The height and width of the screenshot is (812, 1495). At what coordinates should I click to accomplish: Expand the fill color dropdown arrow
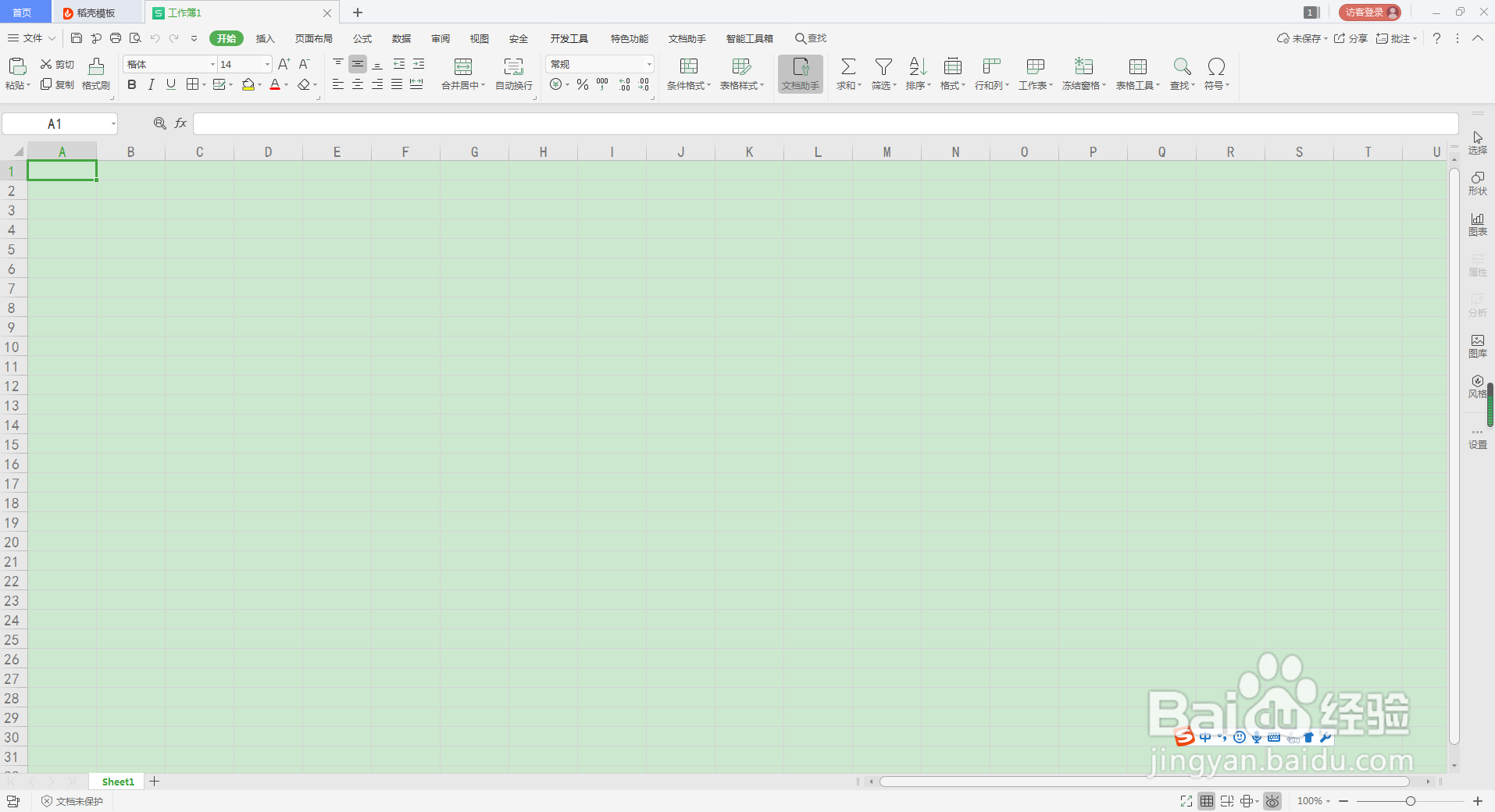coord(259,84)
